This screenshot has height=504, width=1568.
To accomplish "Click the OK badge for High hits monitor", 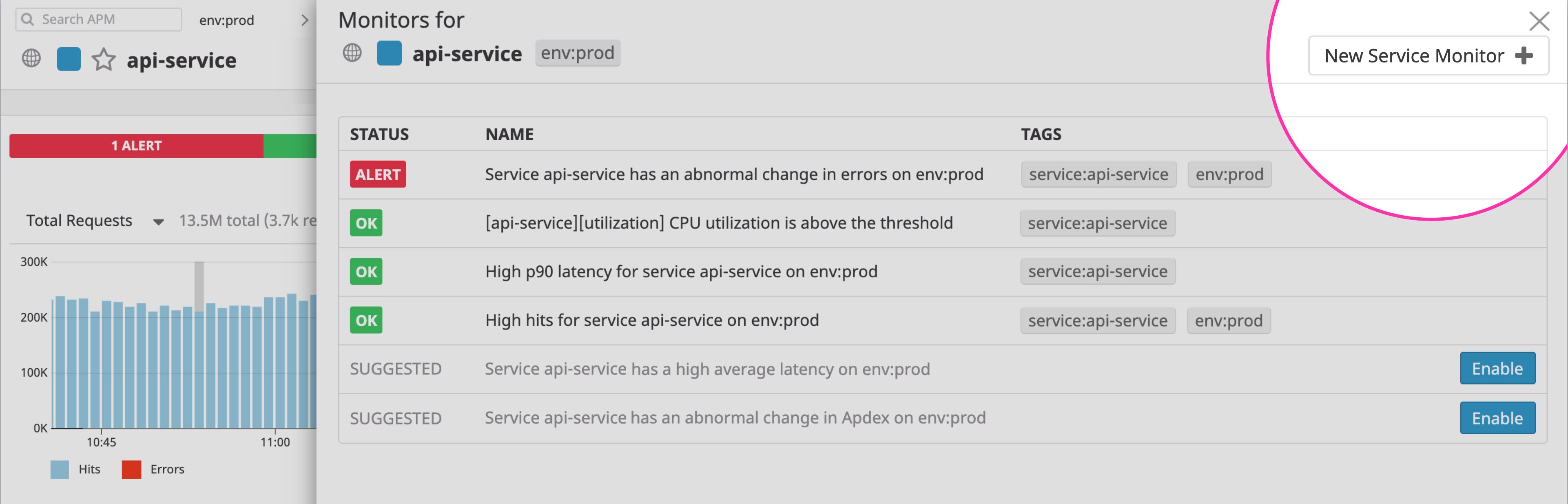I will coord(366,320).
